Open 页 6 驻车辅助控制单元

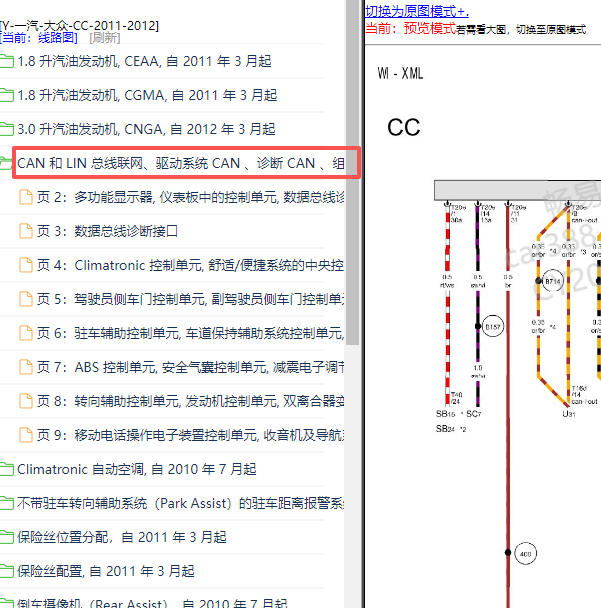pos(190,333)
